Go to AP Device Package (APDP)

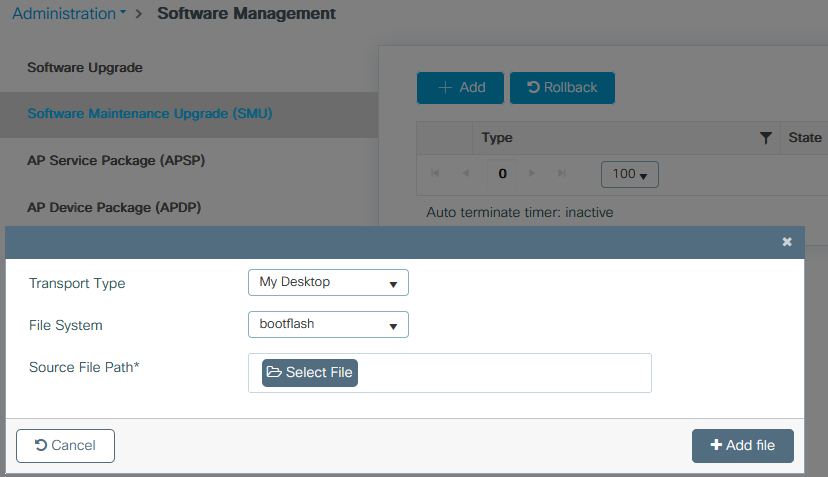pos(114,208)
